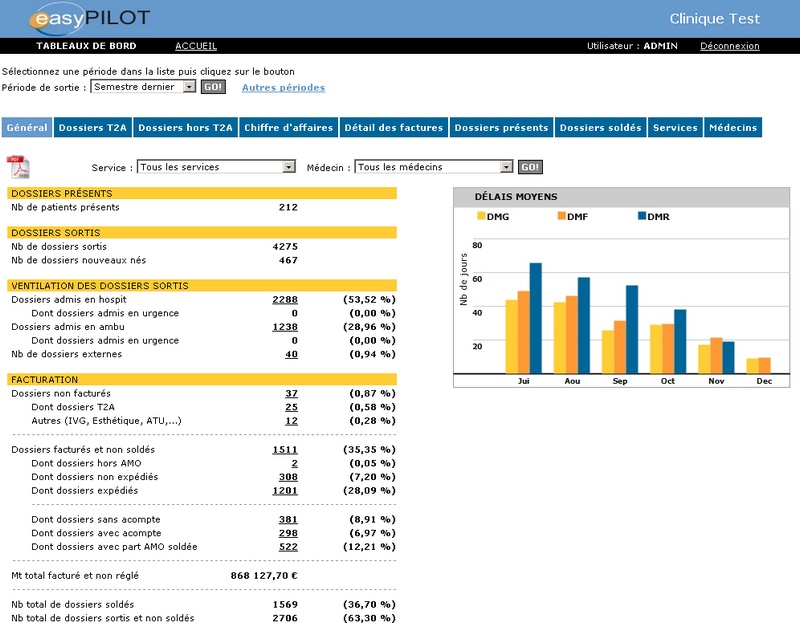Click the PDF export icon
This screenshot has height=623, width=800.
click(18, 167)
